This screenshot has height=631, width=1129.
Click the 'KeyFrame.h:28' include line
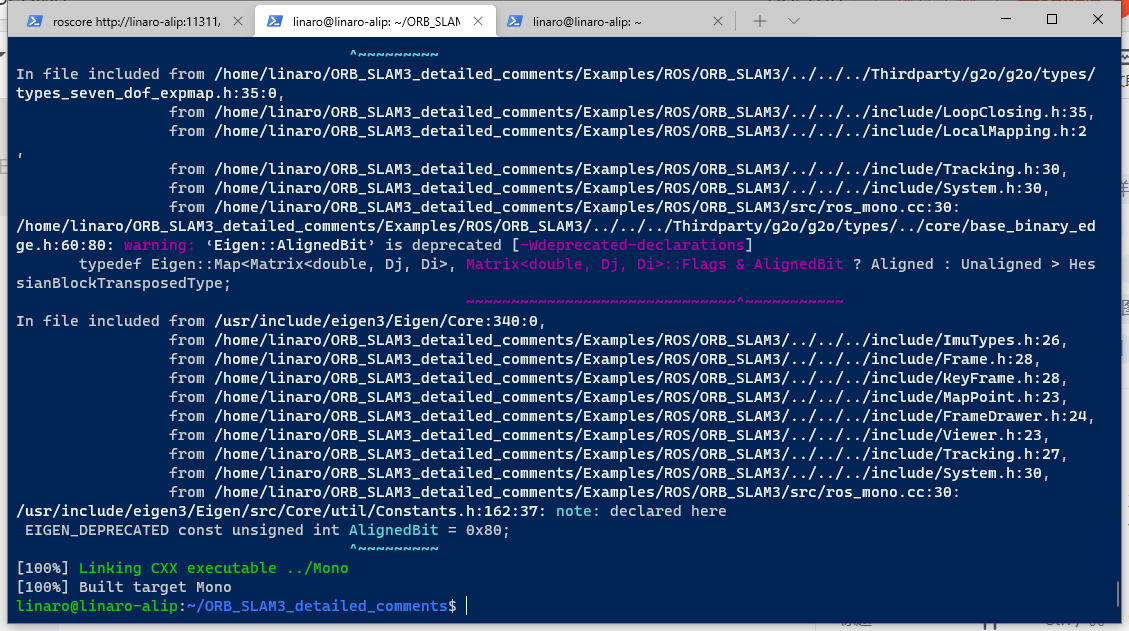pos(619,378)
